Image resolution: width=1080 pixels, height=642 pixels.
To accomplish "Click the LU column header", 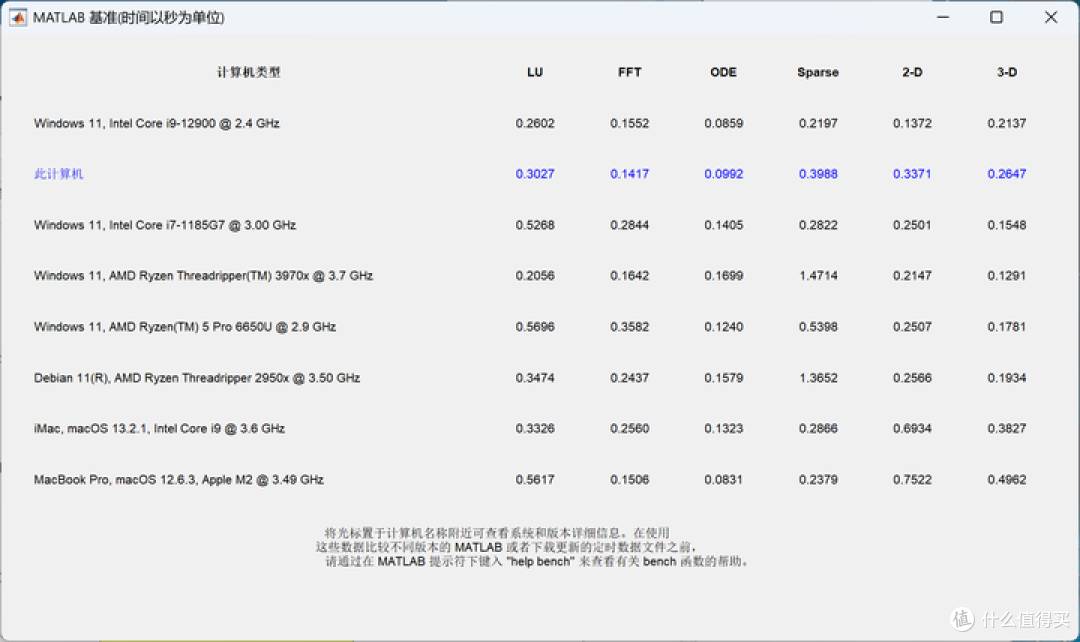I will [535, 72].
